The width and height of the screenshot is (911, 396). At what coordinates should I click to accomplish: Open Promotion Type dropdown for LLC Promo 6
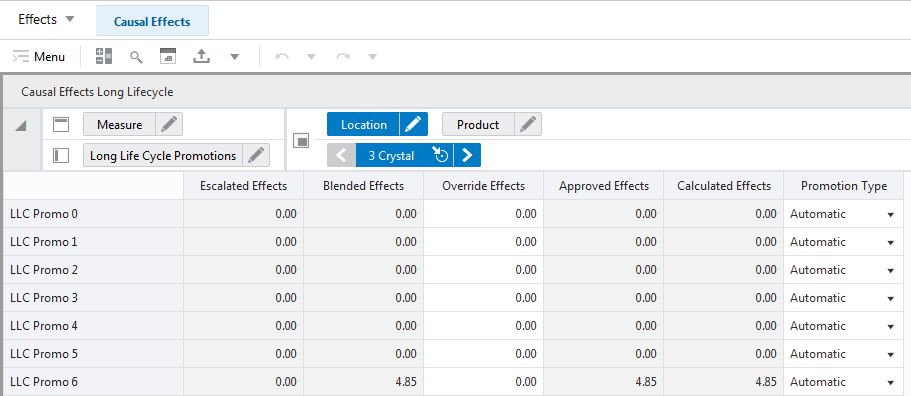pos(891,382)
